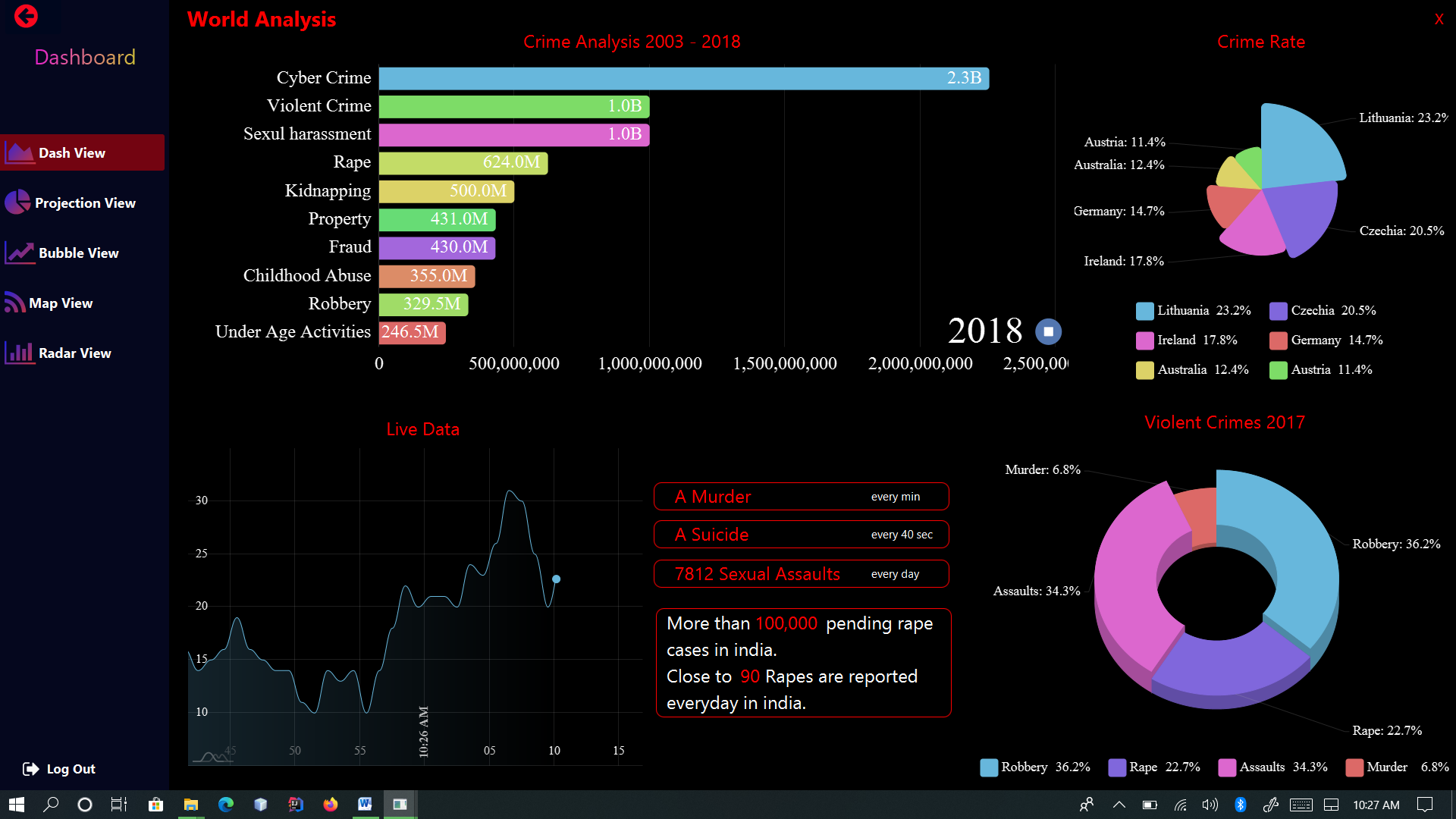Stop the 2018 bar race animation
The width and height of the screenshot is (1456, 819).
[x=1048, y=331]
